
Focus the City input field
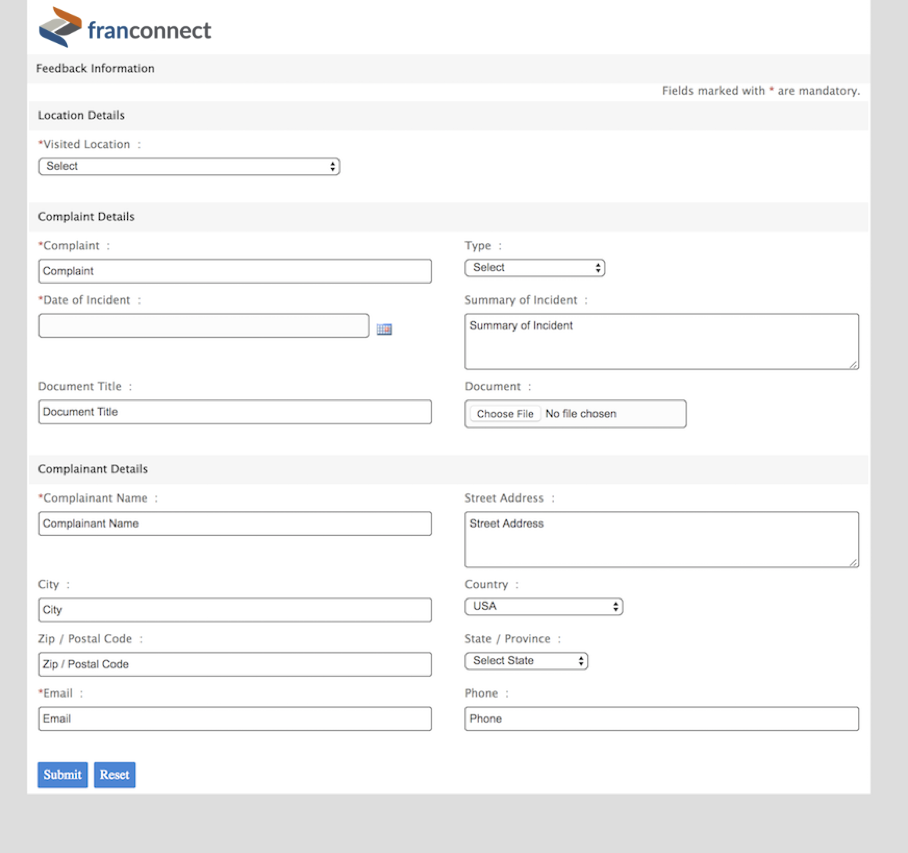point(235,610)
